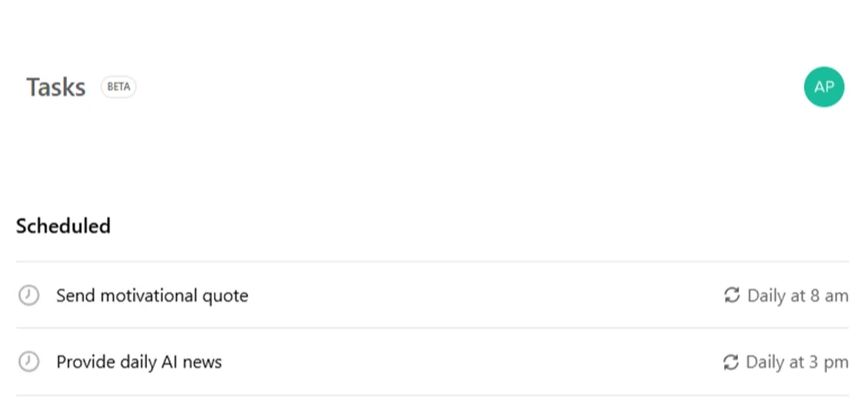Click blank space in Send motivational quote row
The height and width of the screenshot is (410, 861).
[x=480, y=295]
